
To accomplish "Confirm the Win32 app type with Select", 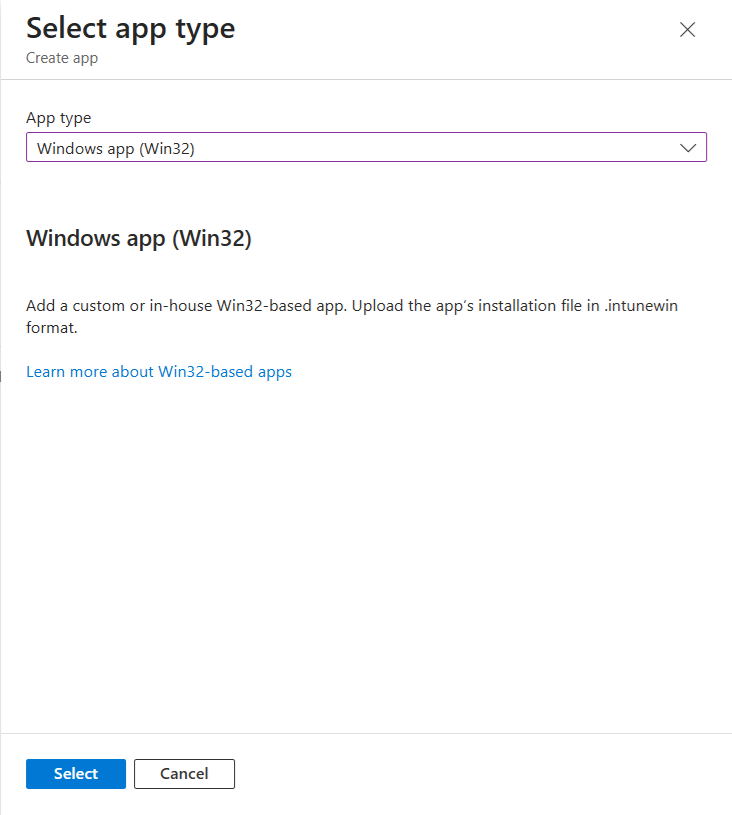I will click(76, 773).
